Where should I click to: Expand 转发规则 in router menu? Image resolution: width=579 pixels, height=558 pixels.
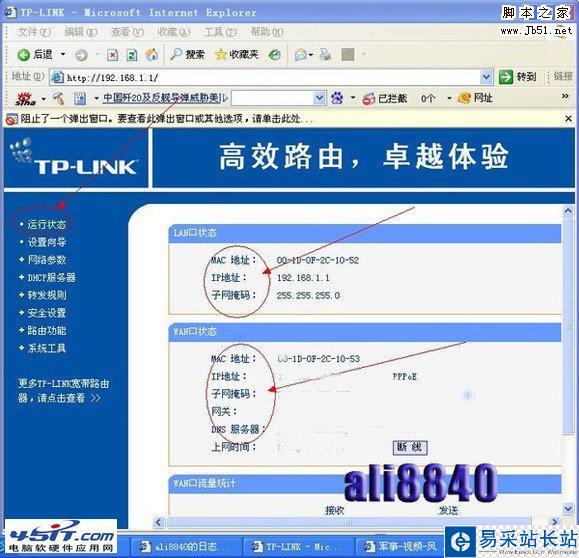(x=47, y=295)
